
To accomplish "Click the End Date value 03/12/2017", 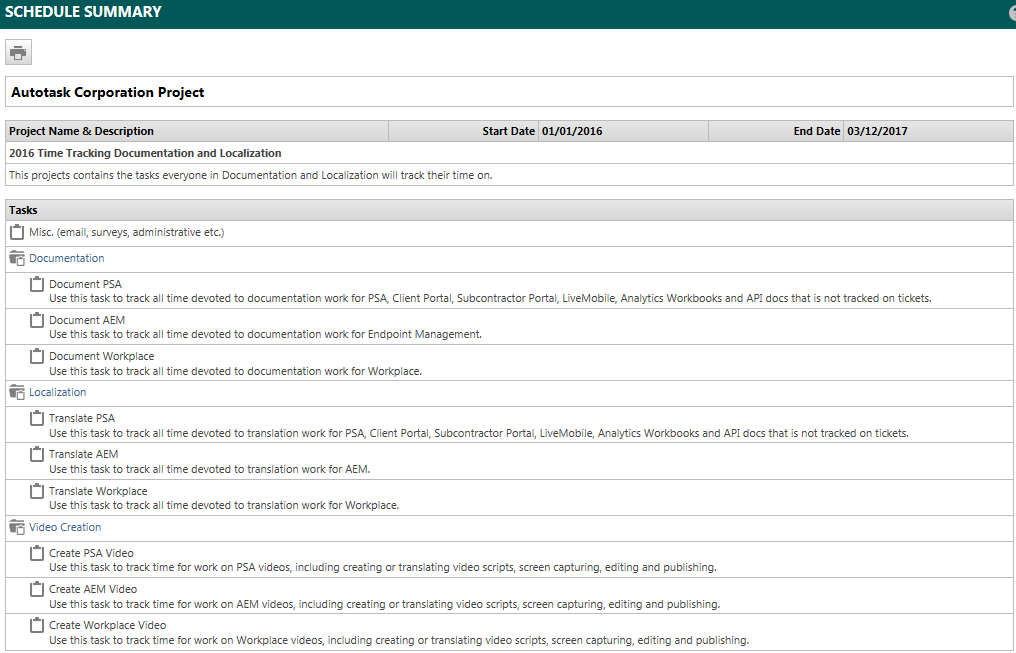I will pyautogui.click(x=877, y=131).
